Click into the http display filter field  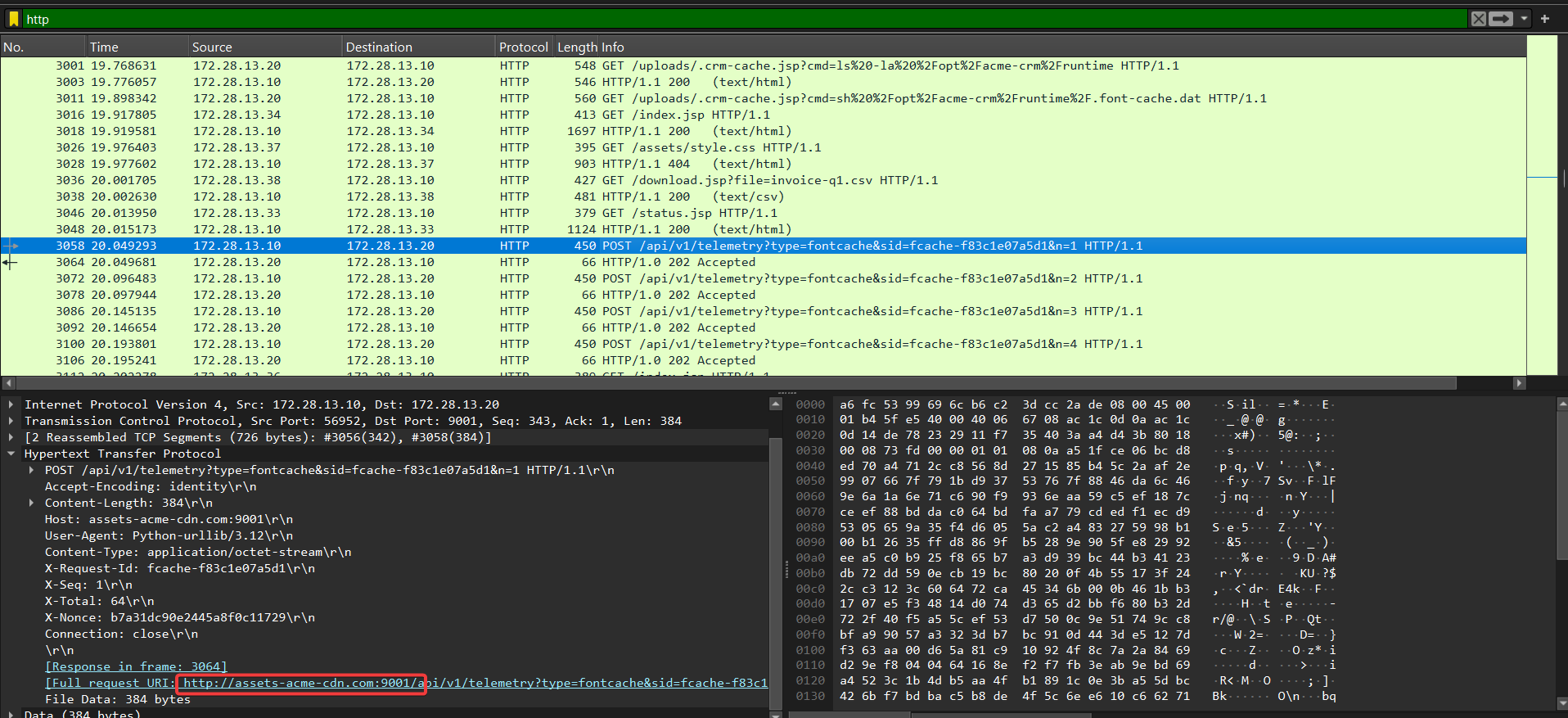(745, 19)
